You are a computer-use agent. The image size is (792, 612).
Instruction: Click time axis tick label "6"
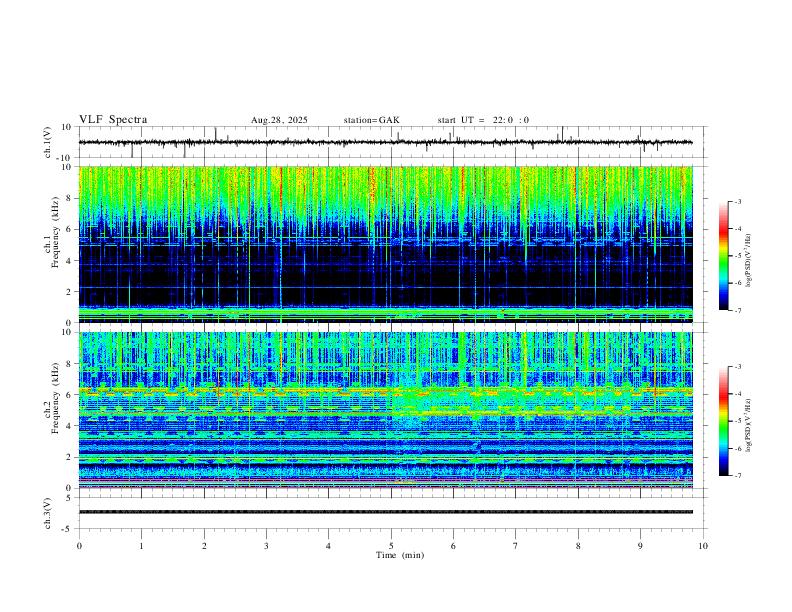click(x=453, y=546)
